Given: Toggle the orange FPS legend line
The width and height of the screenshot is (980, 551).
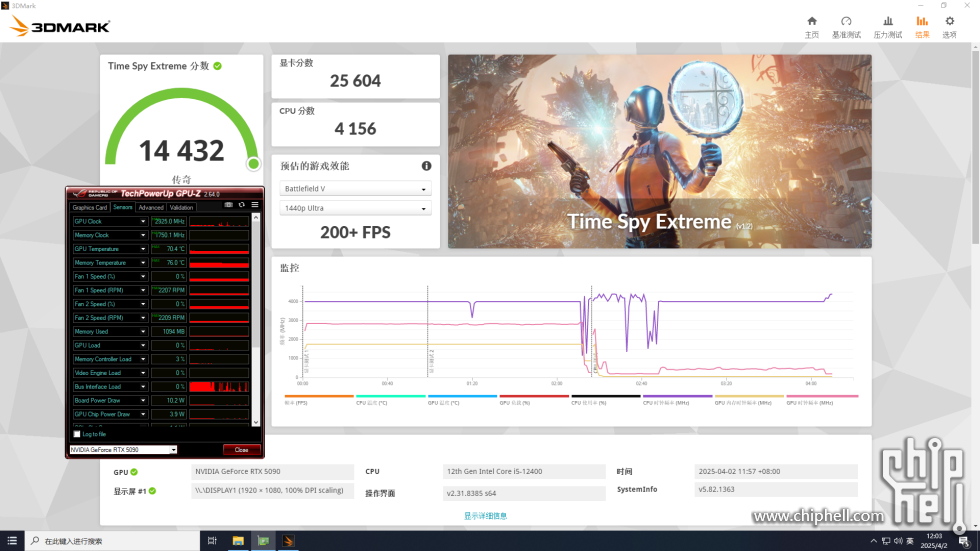Looking at the screenshot, I should point(319,396).
